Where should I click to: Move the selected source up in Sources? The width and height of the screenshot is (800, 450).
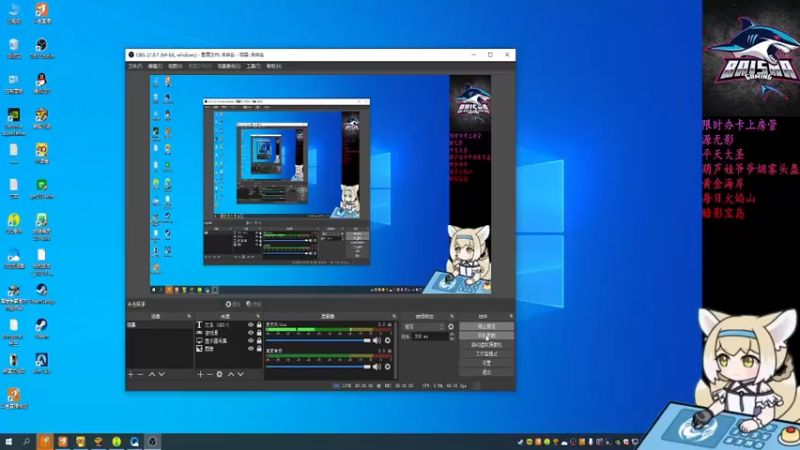click(x=231, y=374)
